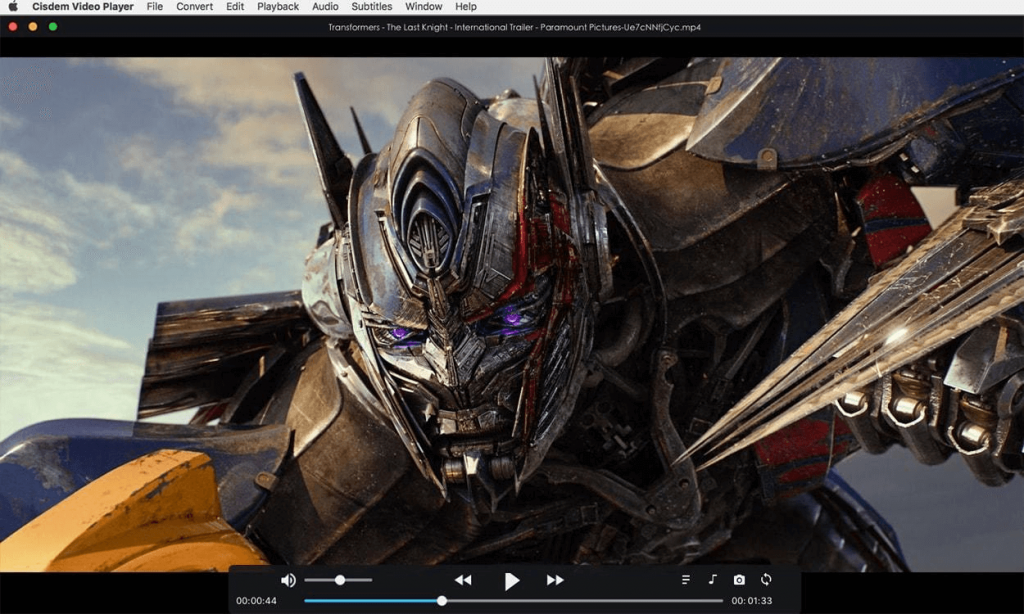
Task: Take a snapshot with the camera icon
Action: (x=741, y=579)
